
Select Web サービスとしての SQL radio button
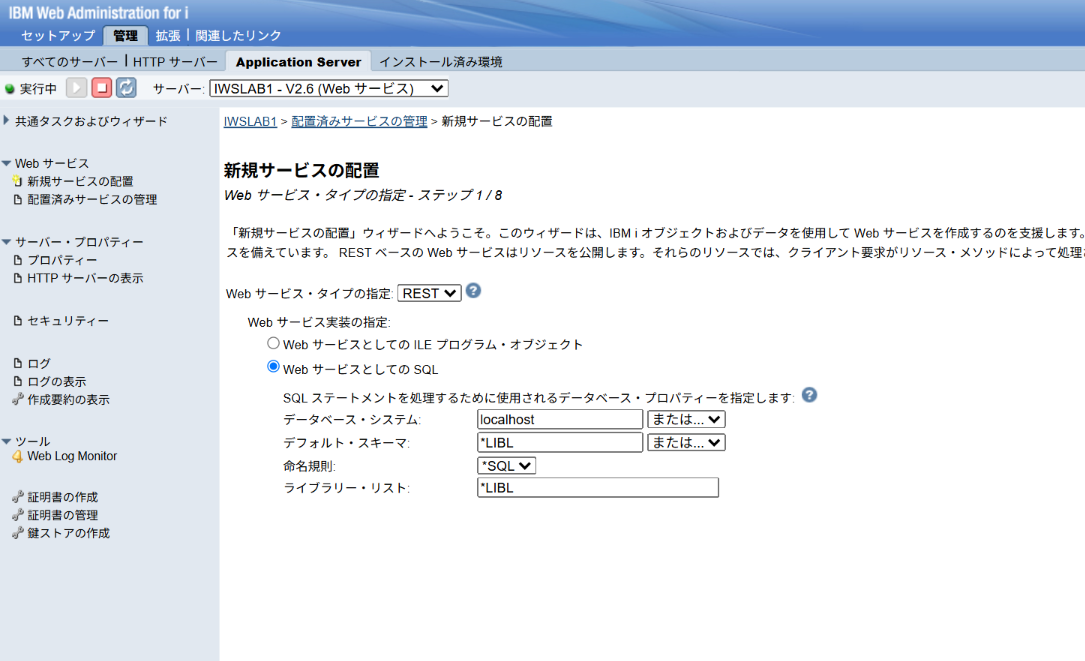click(273, 367)
